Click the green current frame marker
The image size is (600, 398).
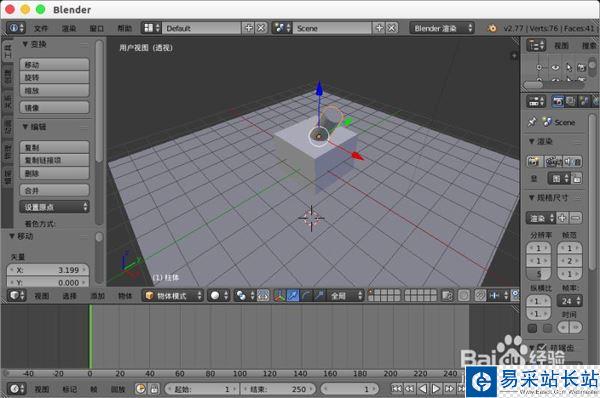coord(90,336)
